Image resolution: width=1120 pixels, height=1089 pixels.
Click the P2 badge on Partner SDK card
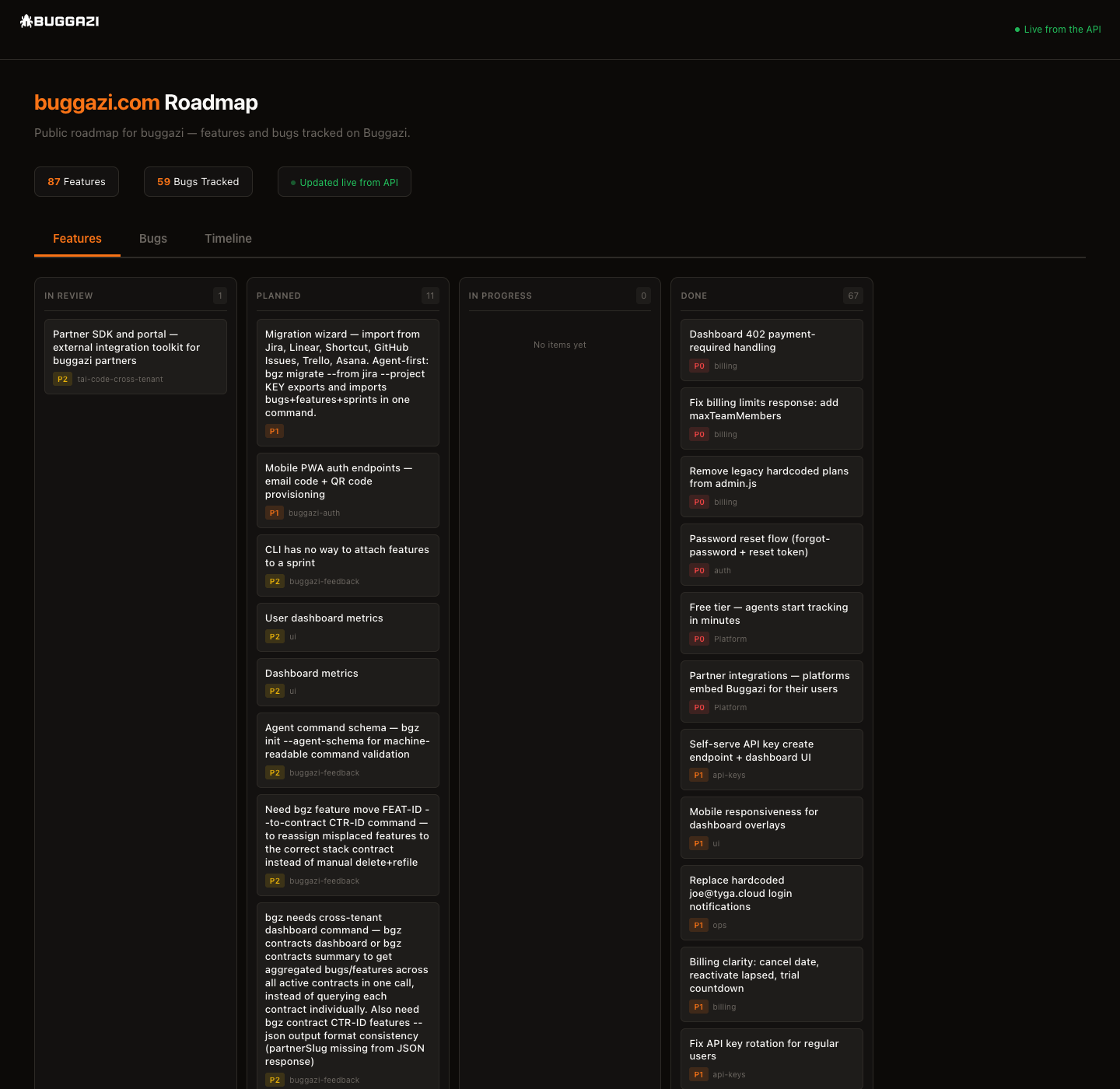coord(62,379)
